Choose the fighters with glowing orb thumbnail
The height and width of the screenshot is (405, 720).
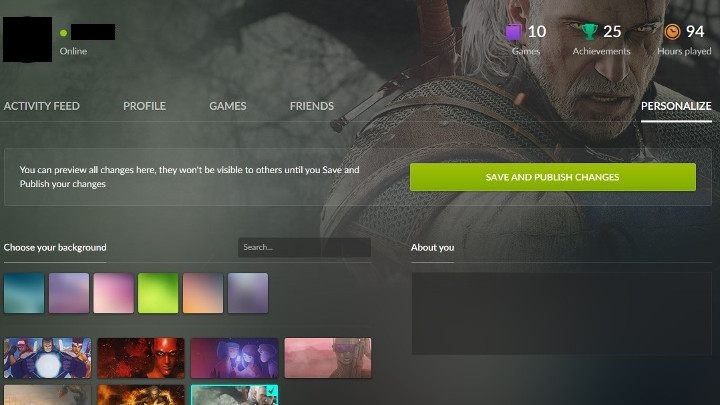pyautogui.click(x=47, y=357)
